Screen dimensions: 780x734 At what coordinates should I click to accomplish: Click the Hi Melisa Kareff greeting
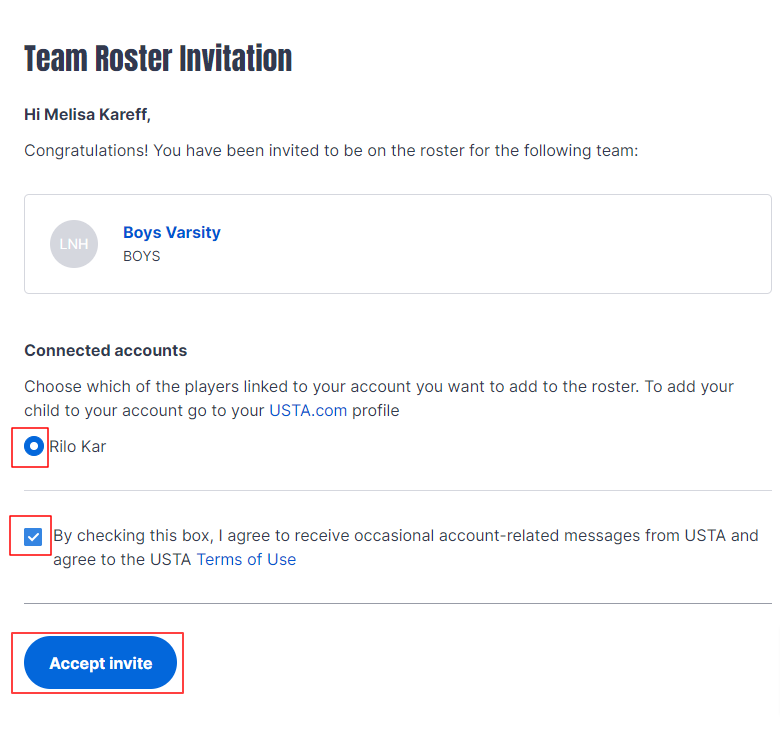point(87,114)
